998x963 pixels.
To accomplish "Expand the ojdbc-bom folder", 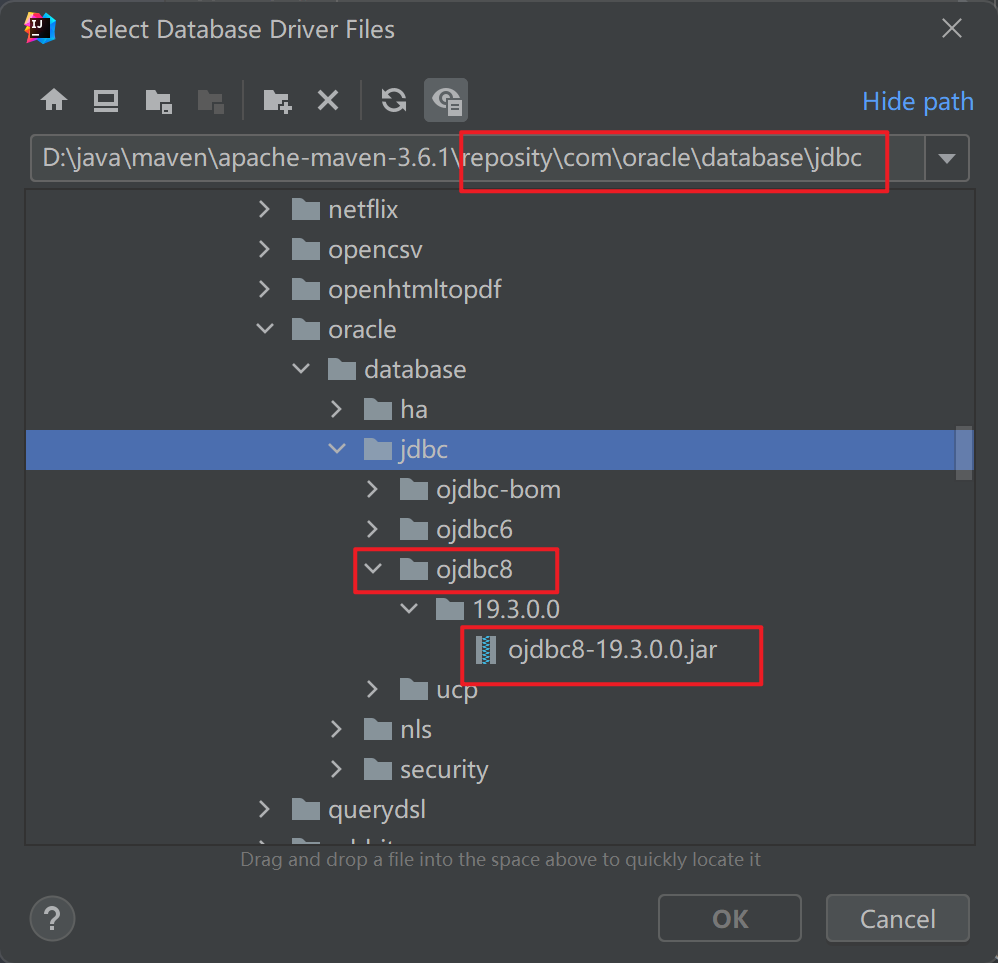I will coord(373,489).
